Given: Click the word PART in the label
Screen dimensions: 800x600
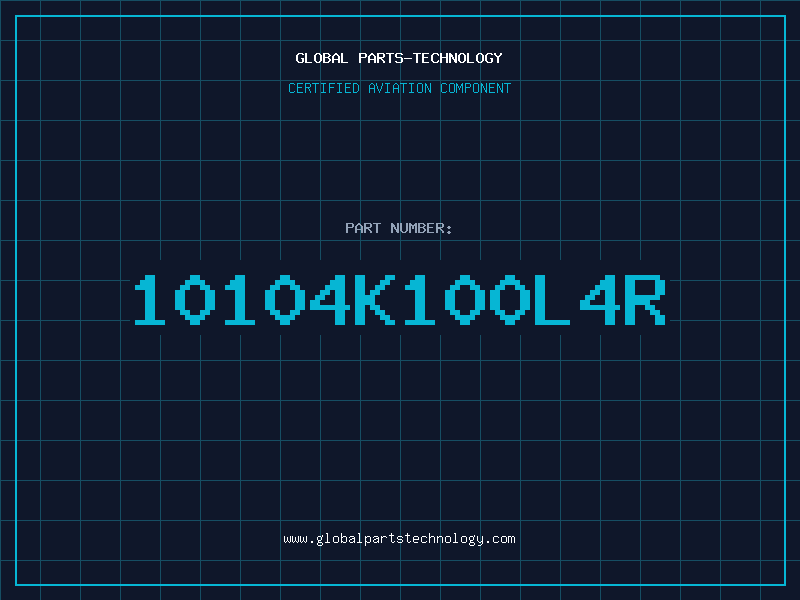Looking at the screenshot, I should 363,228.
